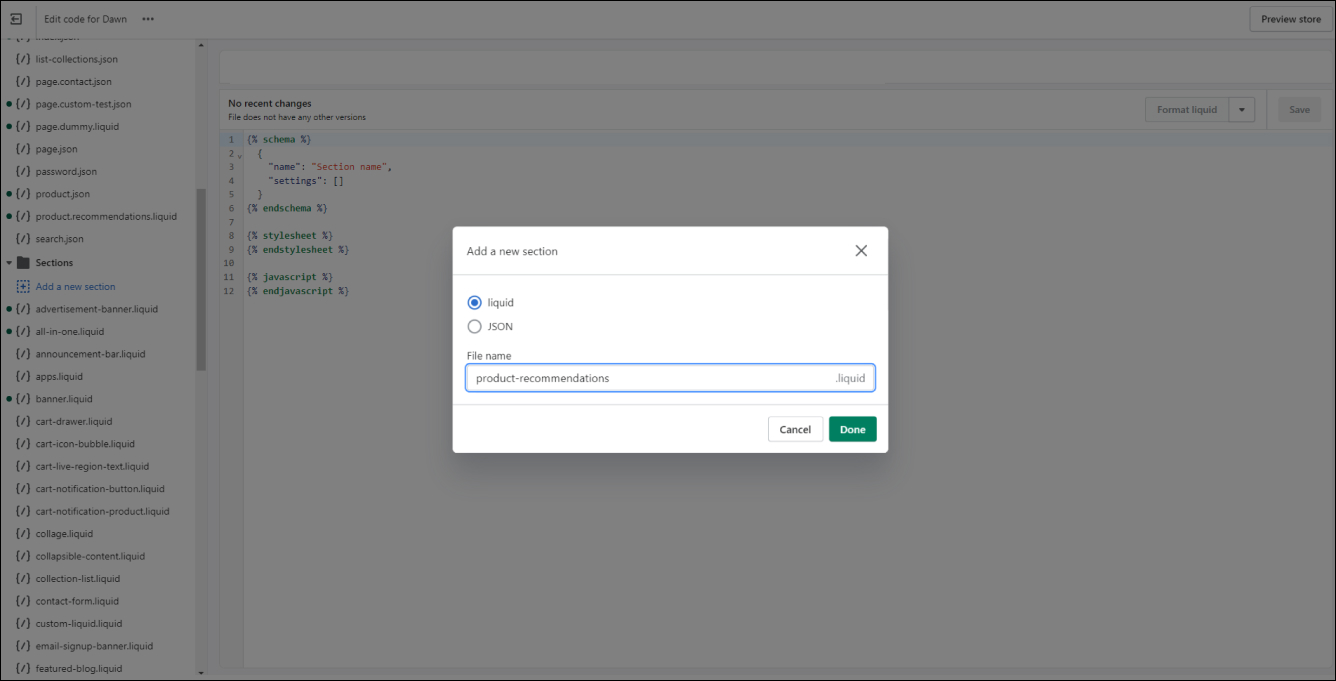The height and width of the screenshot is (681, 1336).
Task: Open apps.liquid file
Action: click(x=59, y=377)
